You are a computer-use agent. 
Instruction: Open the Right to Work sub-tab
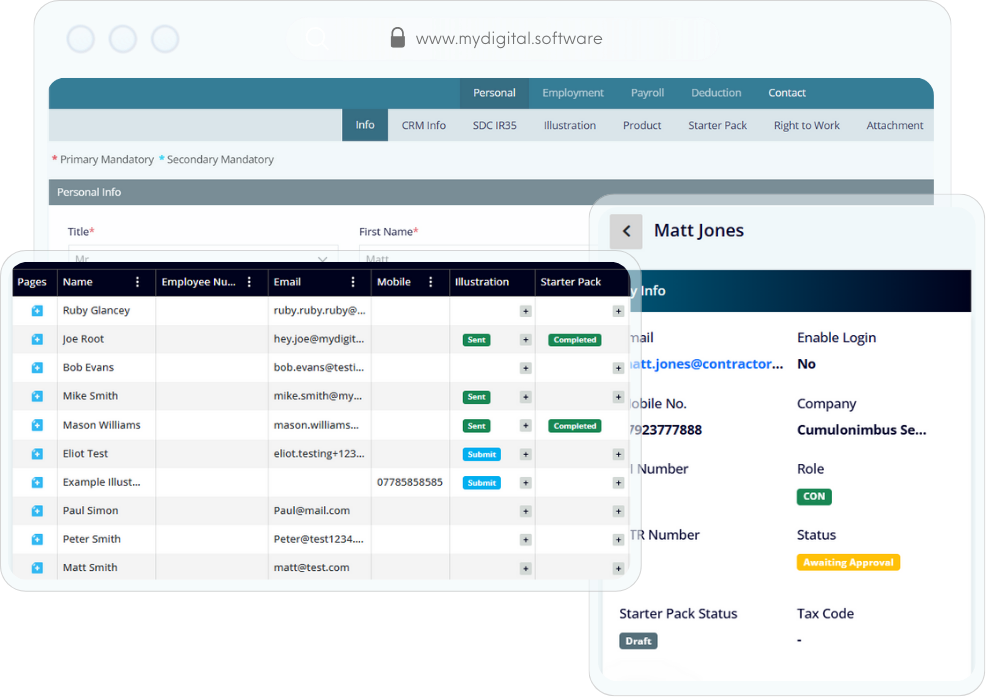[x=806, y=126]
